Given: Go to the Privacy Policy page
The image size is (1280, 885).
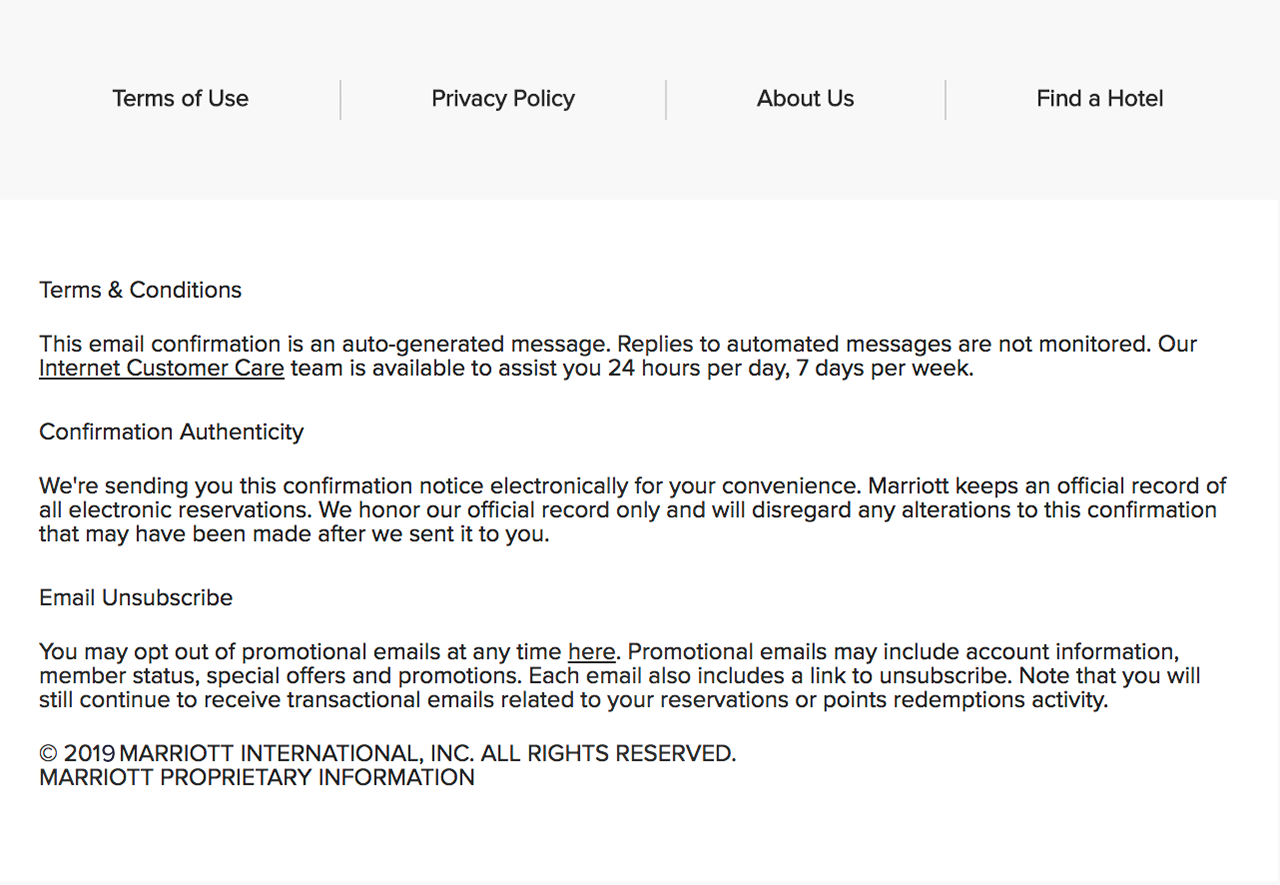Looking at the screenshot, I should point(503,98).
